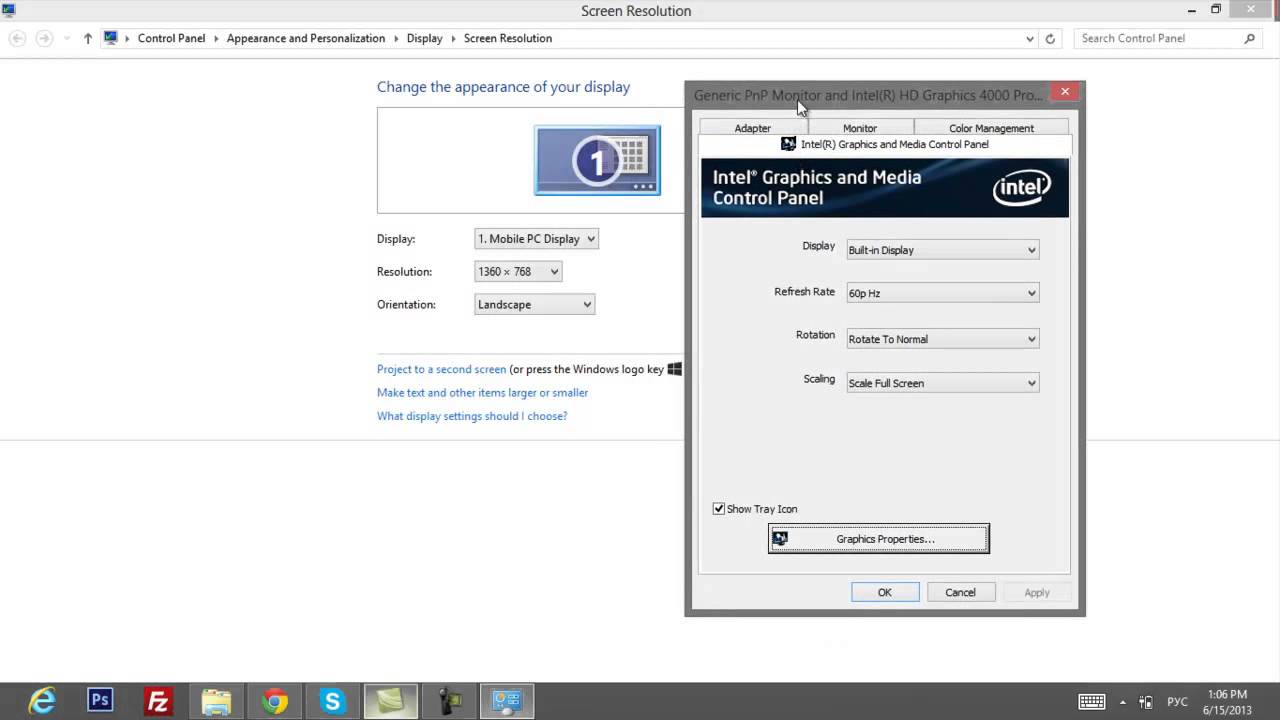The image size is (1280, 720).
Task: Open Skype from the taskbar
Action: pyautogui.click(x=332, y=701)
